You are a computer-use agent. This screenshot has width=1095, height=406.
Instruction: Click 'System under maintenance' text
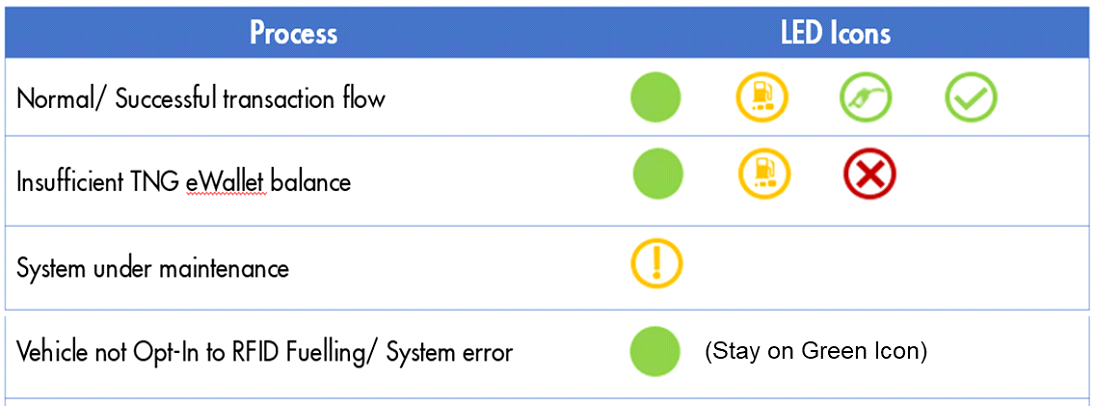[152, 268]
